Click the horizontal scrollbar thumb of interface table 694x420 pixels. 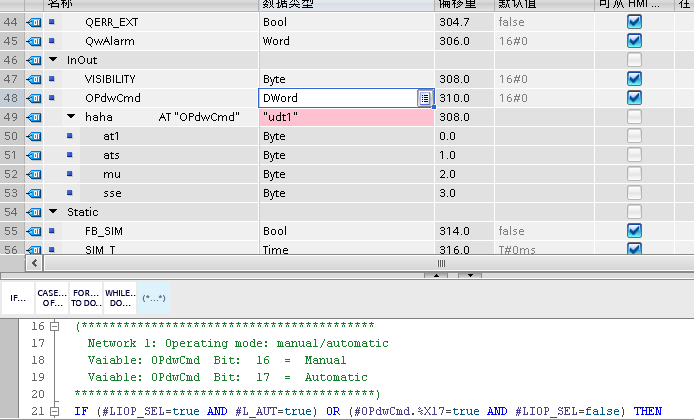click(441, 264)
